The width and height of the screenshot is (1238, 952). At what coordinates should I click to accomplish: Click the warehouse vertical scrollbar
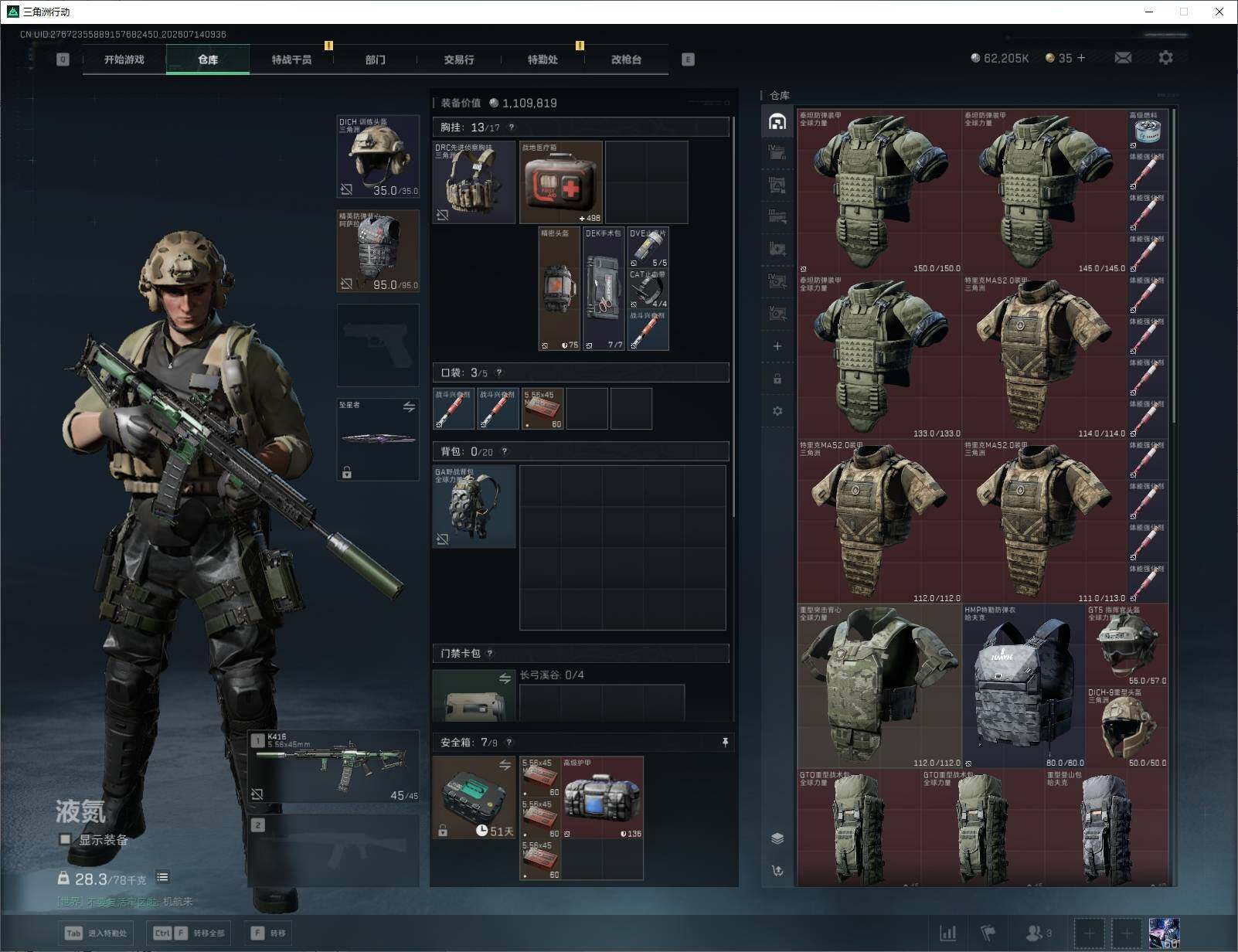point(1174,267)
